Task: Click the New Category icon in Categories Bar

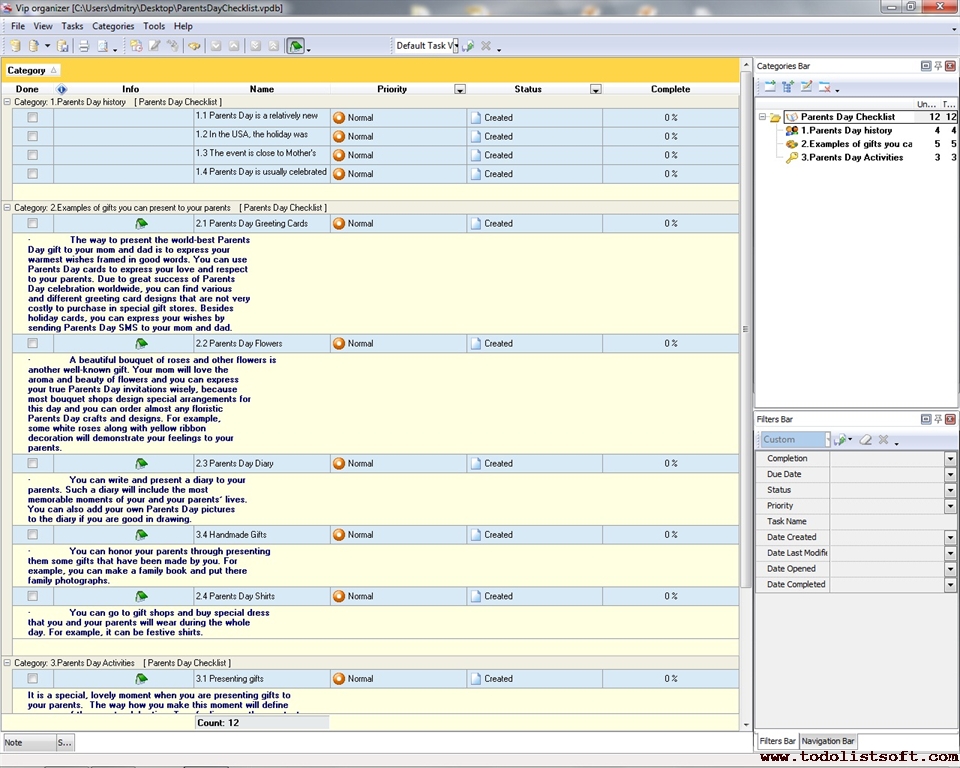Action: point(770,87)
